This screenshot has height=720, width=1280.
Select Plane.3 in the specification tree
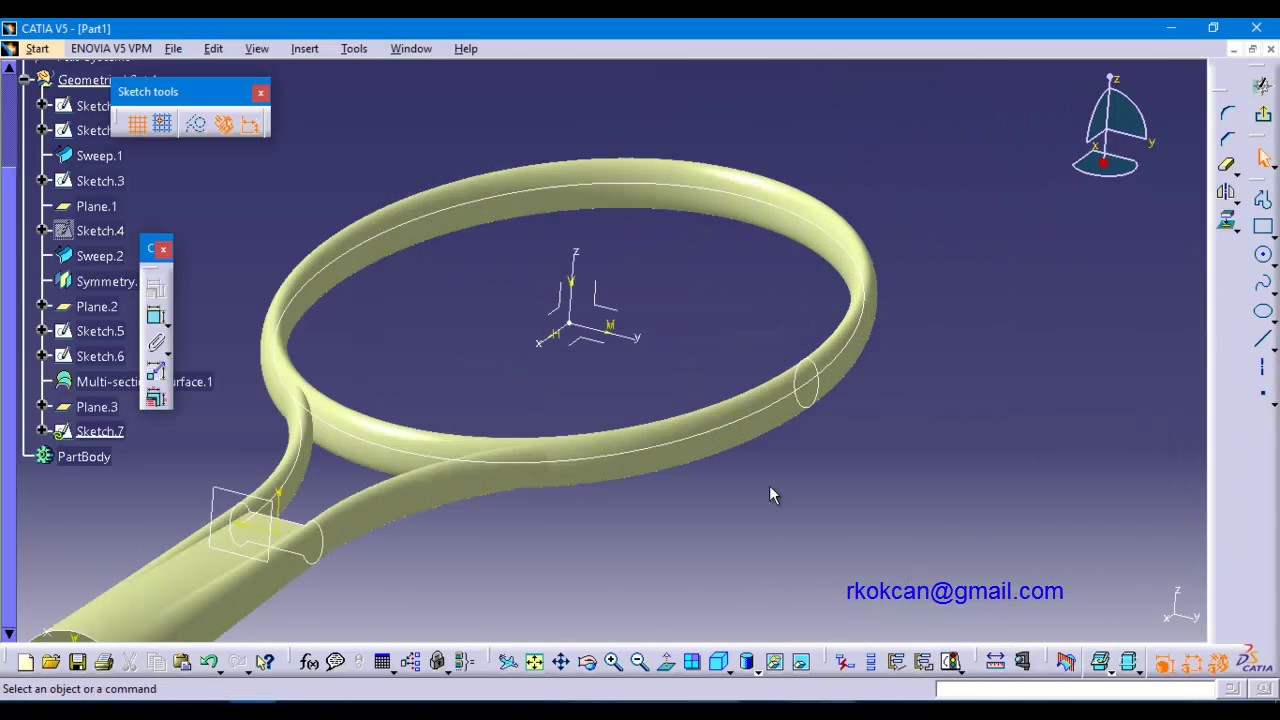point(97,406)
